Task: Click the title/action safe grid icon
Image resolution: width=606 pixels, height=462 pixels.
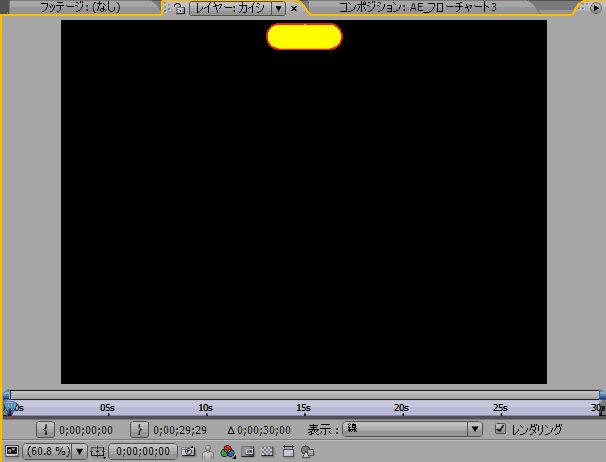Action: pyautogui.click(x=98, y=452)
